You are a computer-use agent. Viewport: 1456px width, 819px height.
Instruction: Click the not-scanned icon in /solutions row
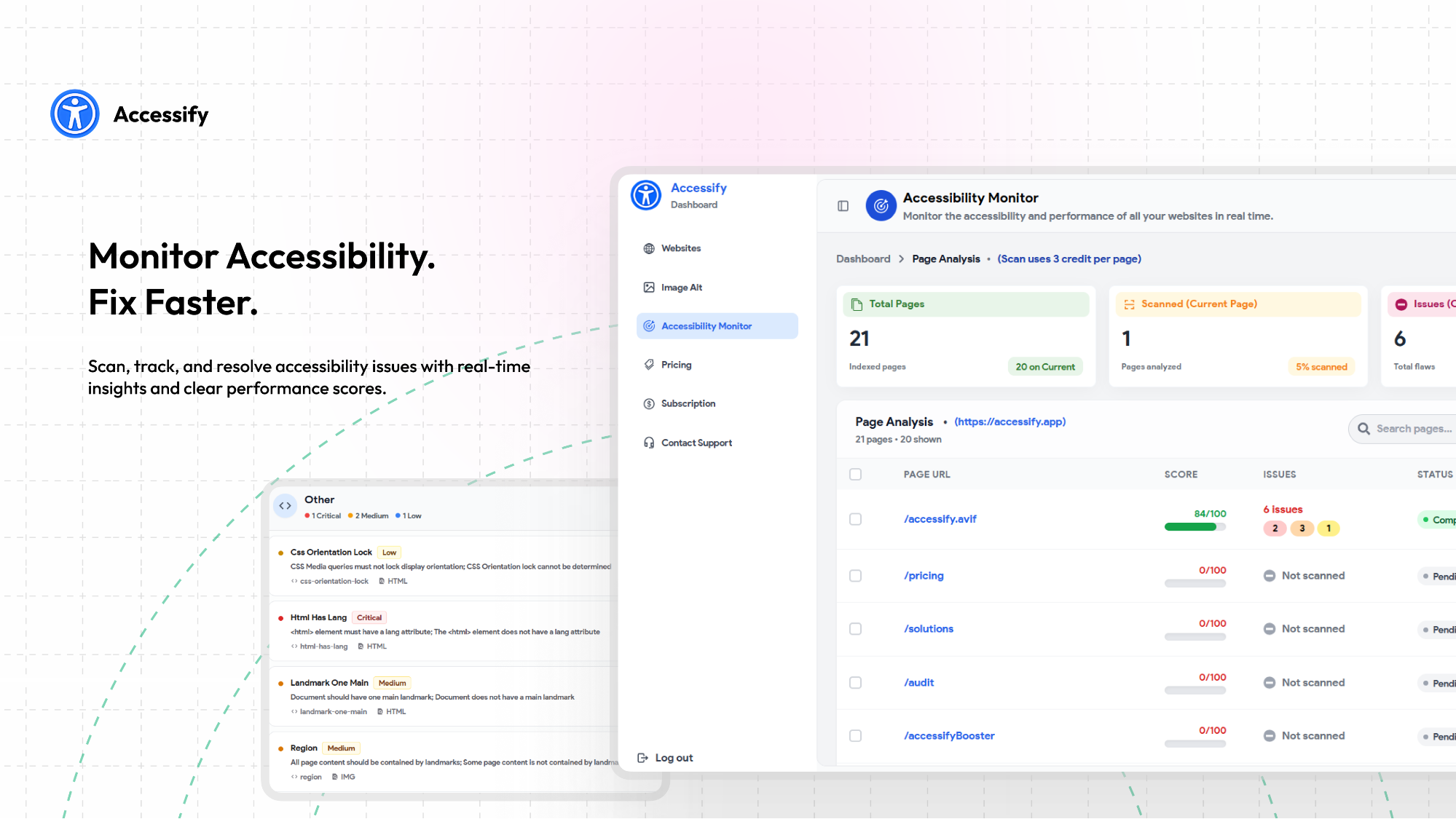(x=1270, y=629)
